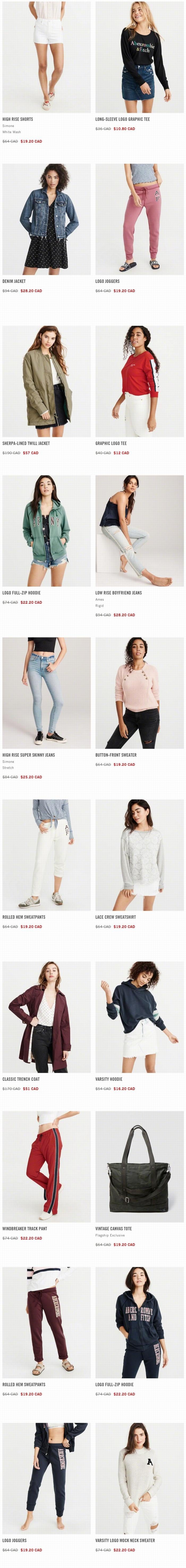
Task: Select the Button-Front Sweater product name
Action: (x=116, y=755)
